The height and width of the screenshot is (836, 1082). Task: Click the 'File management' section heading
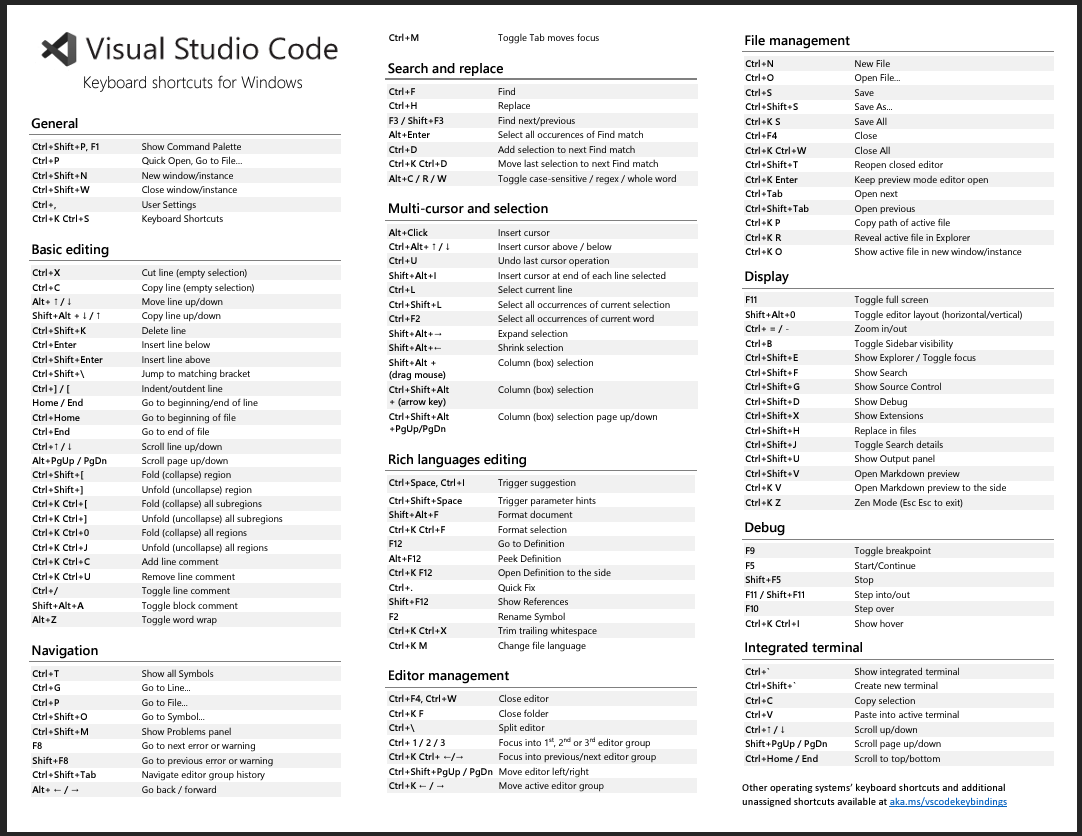point(797,41)
